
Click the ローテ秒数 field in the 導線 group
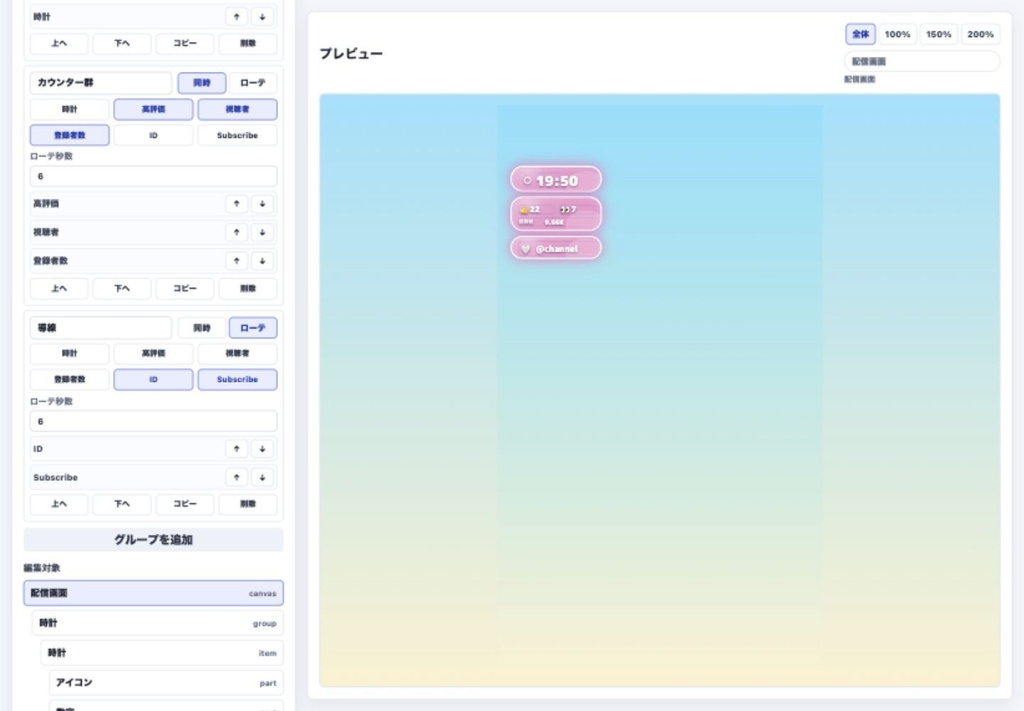point(153,421)
